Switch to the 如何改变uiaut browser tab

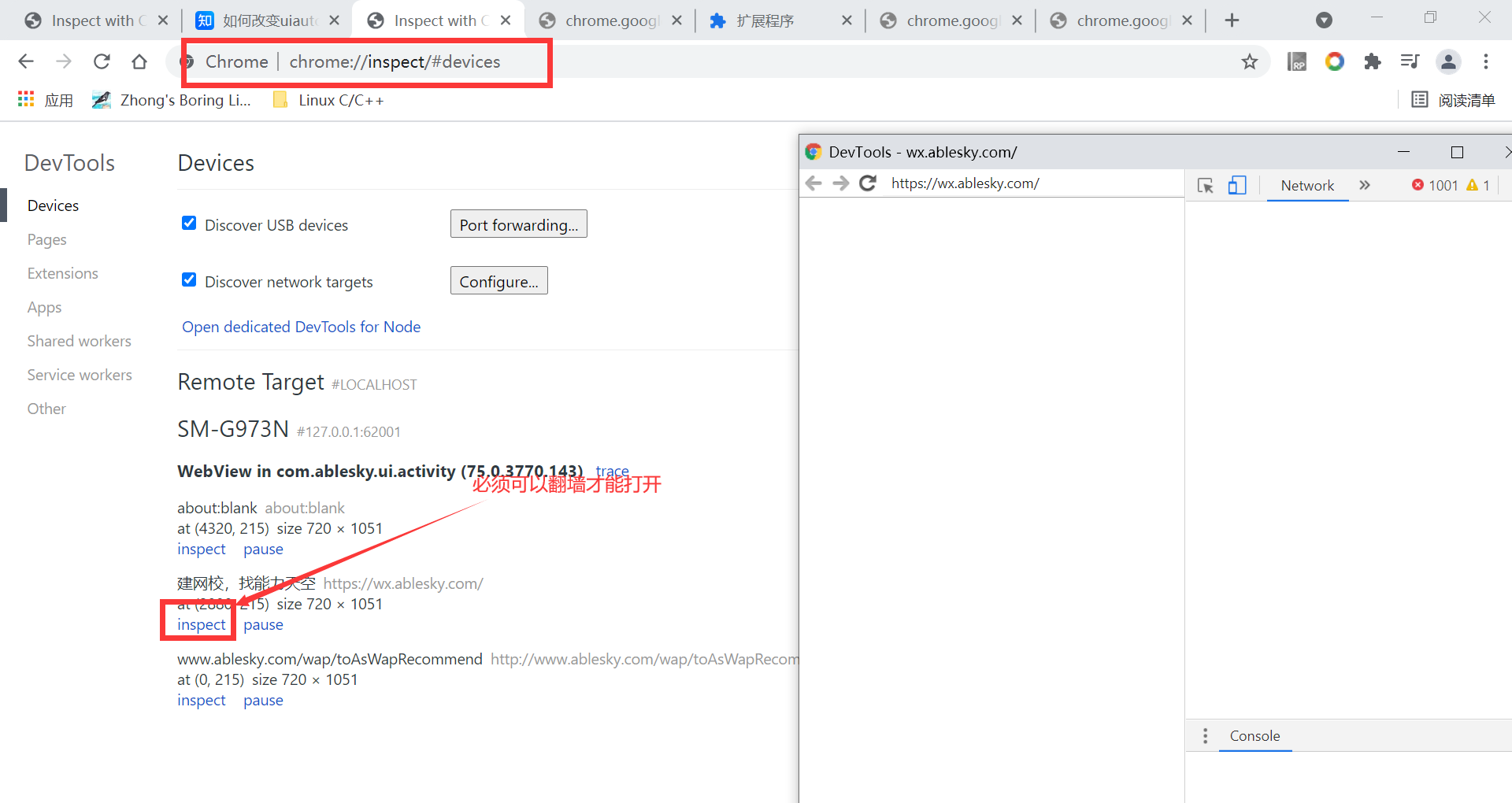pos(268,20)
